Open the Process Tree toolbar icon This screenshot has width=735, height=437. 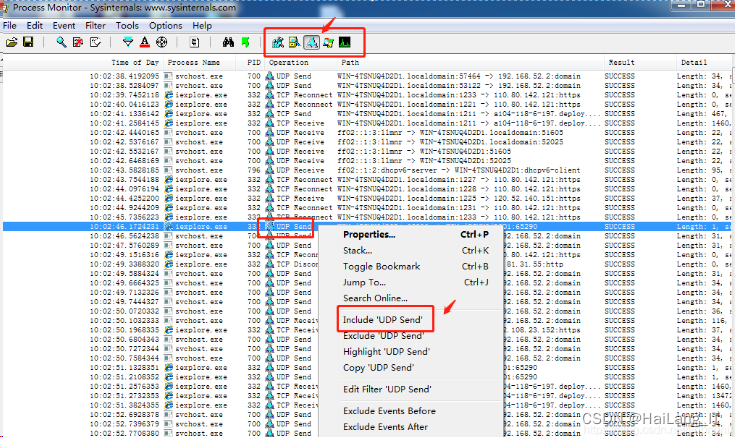click(x=194, y=42)
